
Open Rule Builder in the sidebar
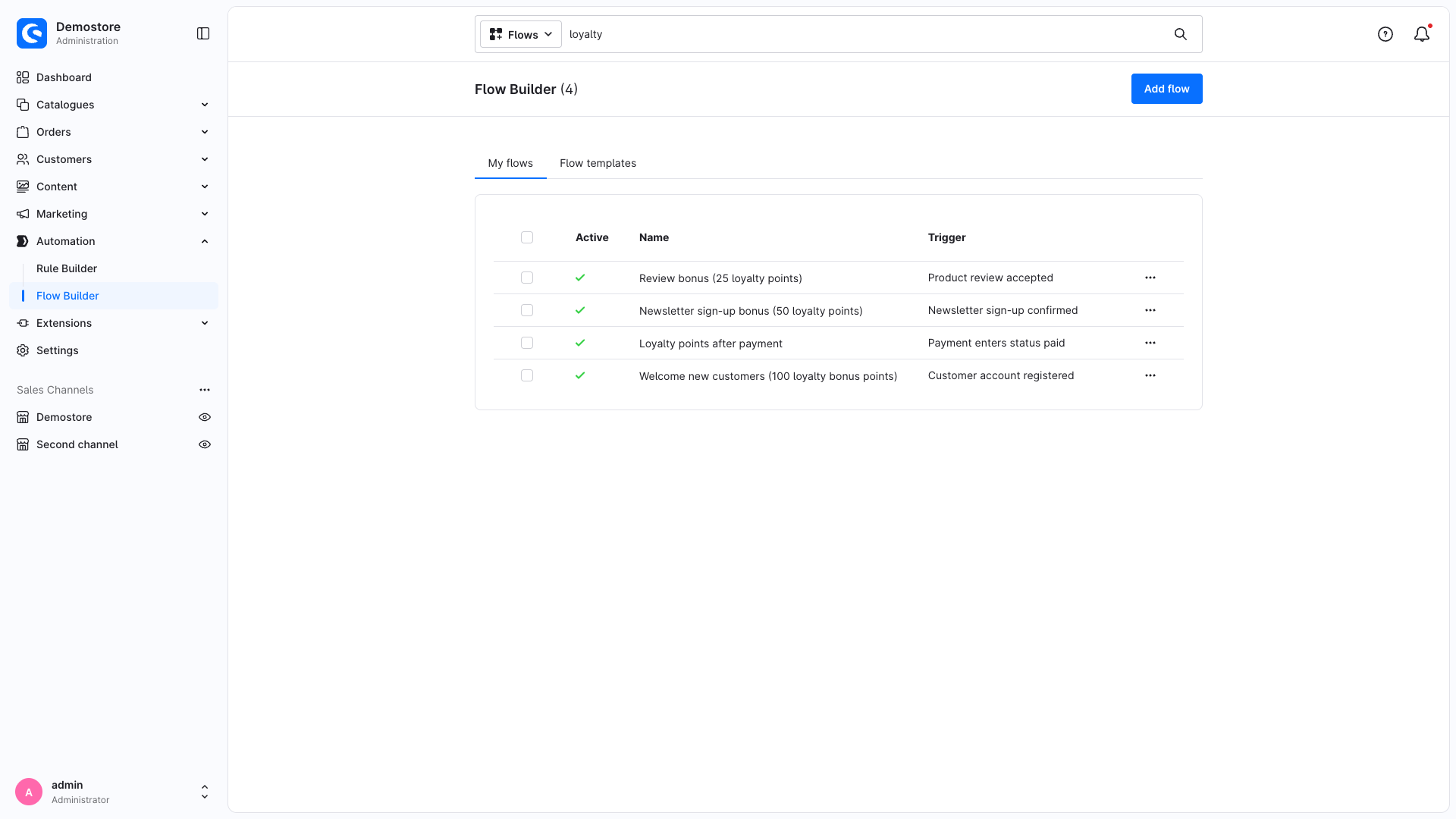(x=67, y=268)
